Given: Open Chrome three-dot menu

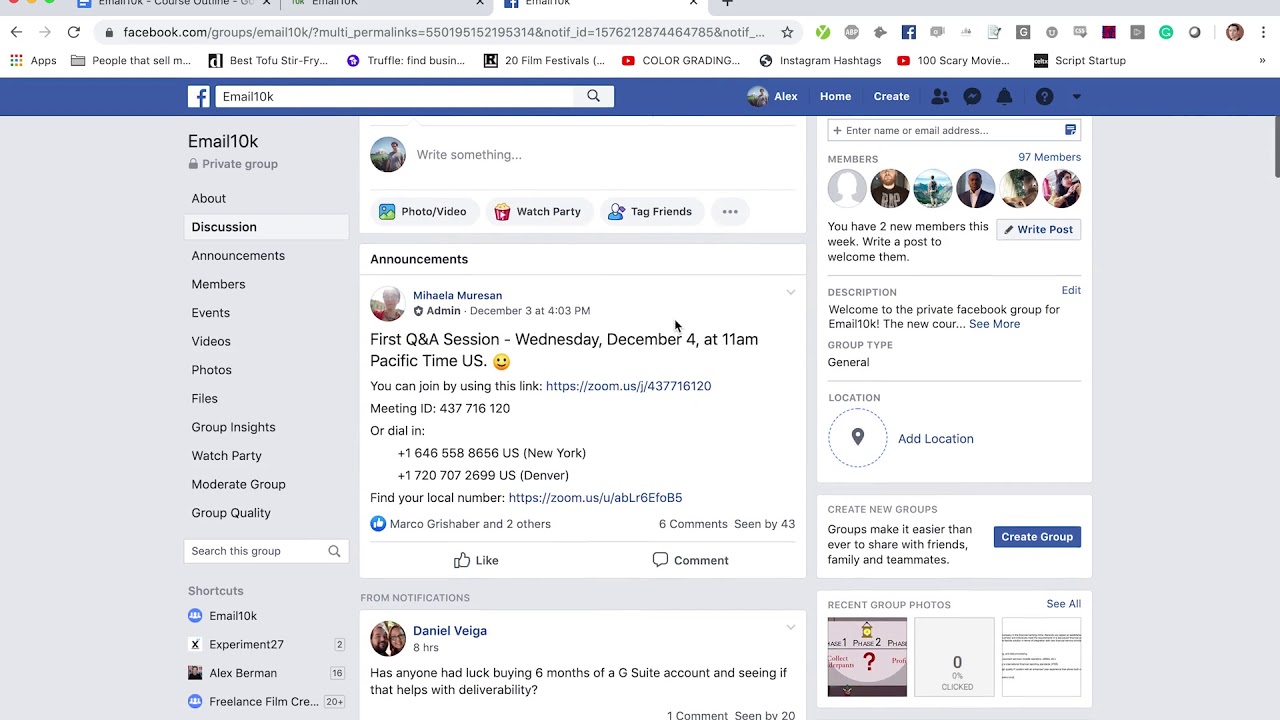Looking at the screenshot, I should (1263, 32).
